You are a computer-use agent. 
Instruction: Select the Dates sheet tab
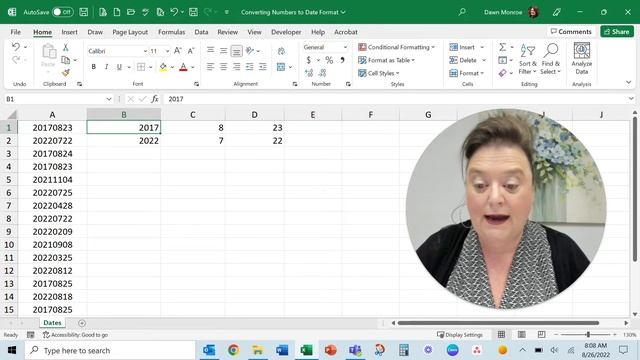click(x=52, y=323)
